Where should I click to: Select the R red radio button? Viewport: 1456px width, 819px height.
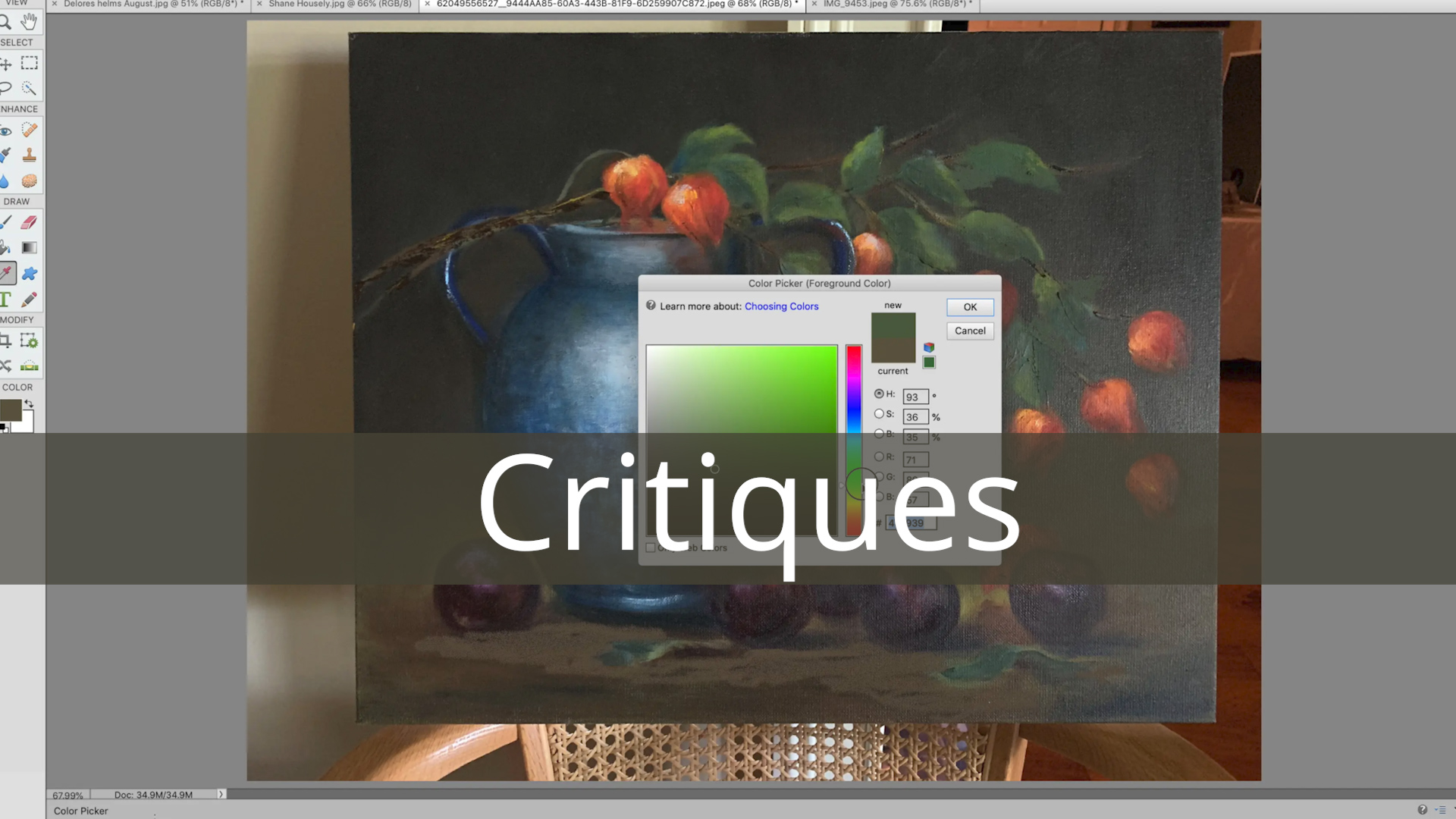[x=879, y=457]
